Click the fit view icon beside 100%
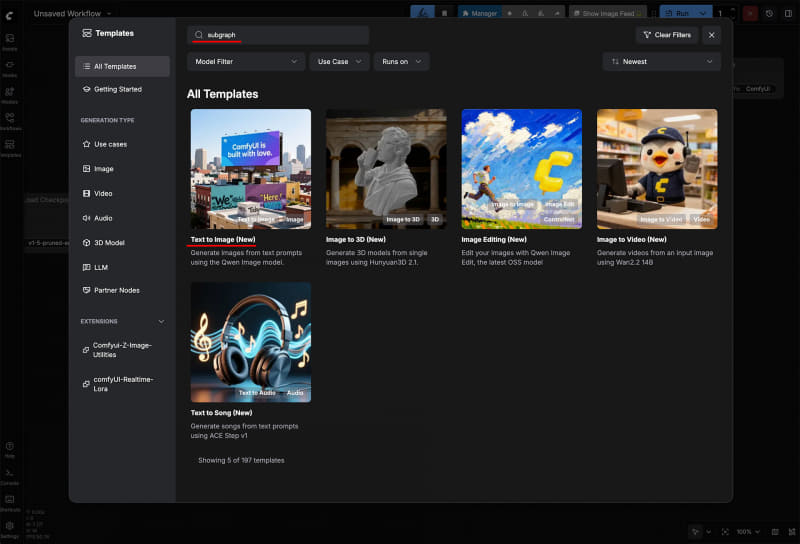800x544 pixels. pyautogui.click(x=725, y=532)
